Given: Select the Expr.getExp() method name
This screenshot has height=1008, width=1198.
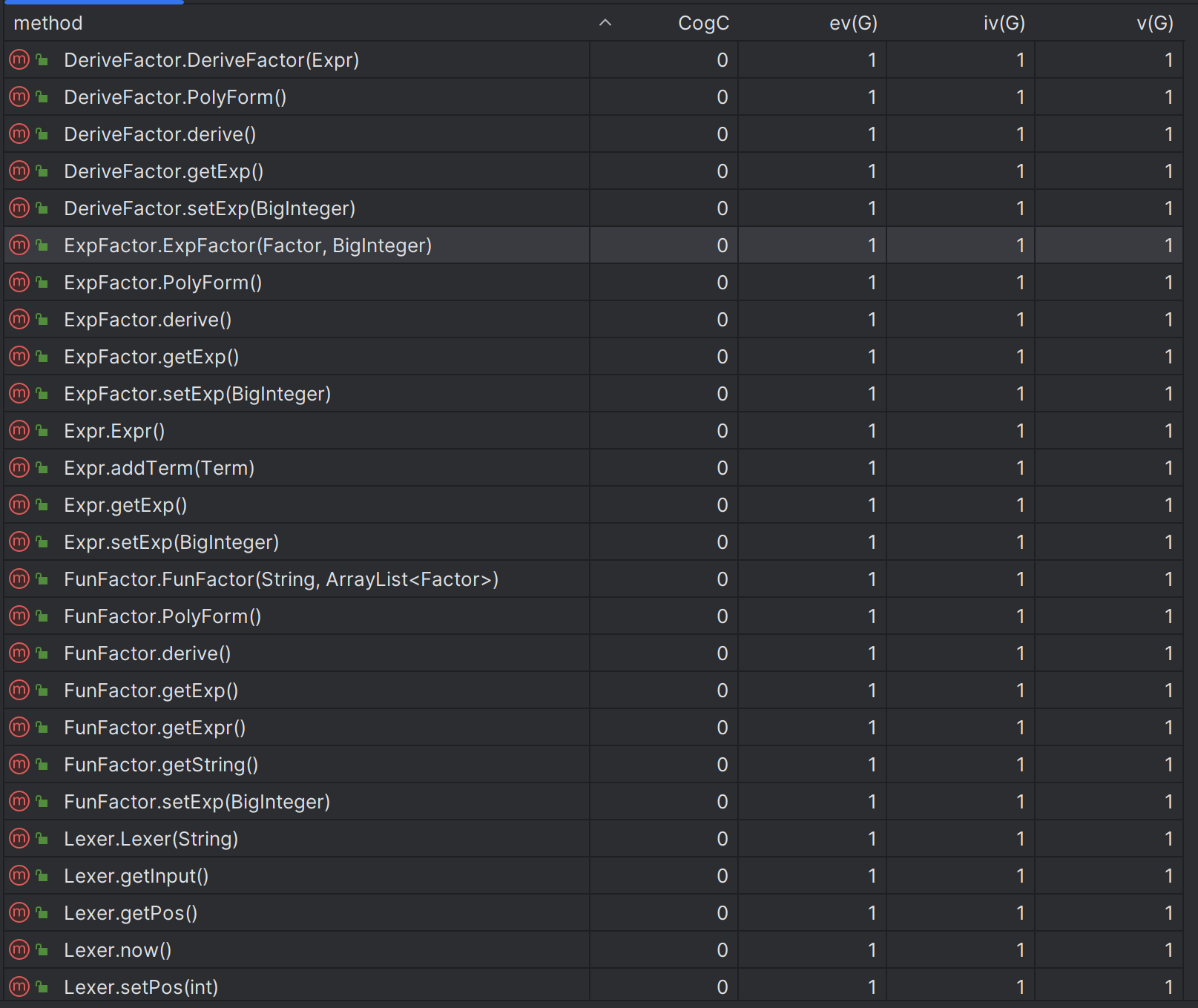Looking at the screenshot, I should [x=125, y=505].
